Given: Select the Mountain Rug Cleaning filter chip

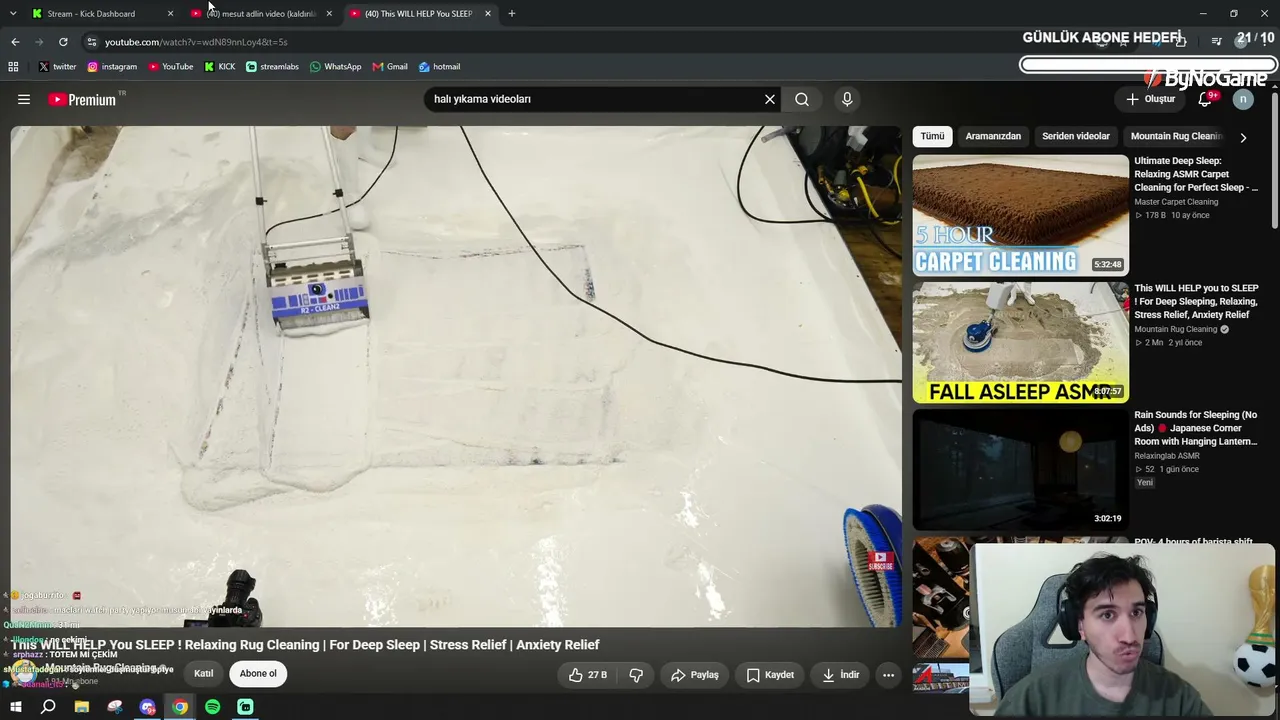Looking at the screenshot, I should point(1176,136).
